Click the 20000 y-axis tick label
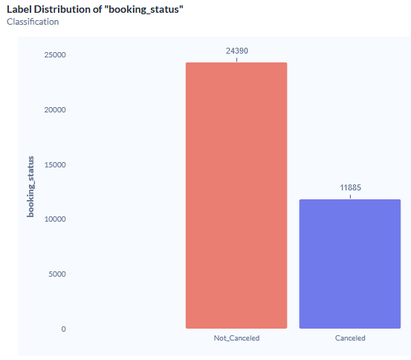Image resolution: width=411 pixels, height=360 pixels. click(55, 110)
